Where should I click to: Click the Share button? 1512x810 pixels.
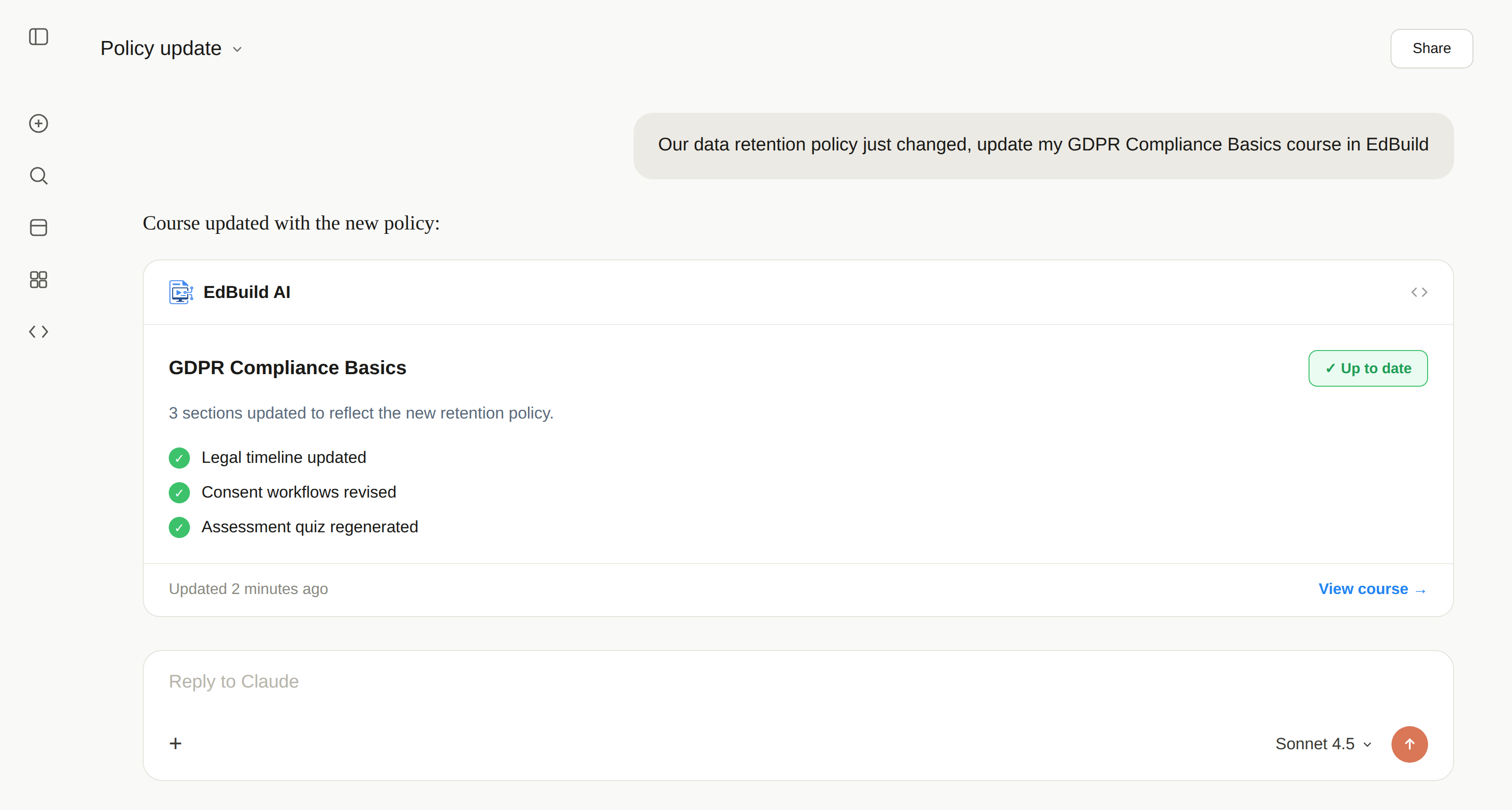[x=1431, y=48]
